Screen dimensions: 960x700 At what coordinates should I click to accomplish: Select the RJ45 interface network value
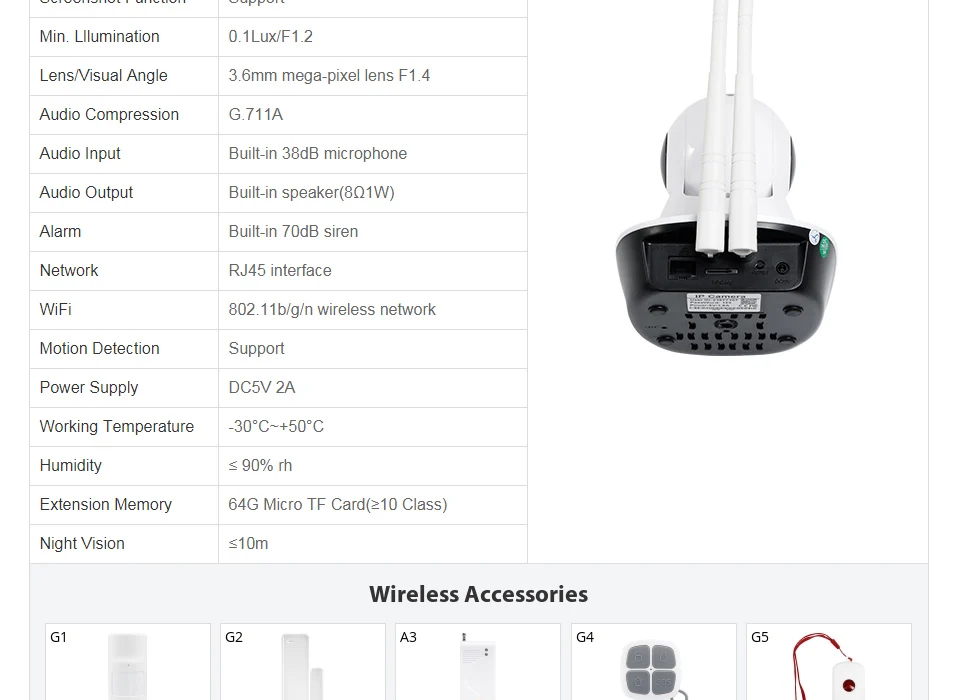(x=280, y=270)
